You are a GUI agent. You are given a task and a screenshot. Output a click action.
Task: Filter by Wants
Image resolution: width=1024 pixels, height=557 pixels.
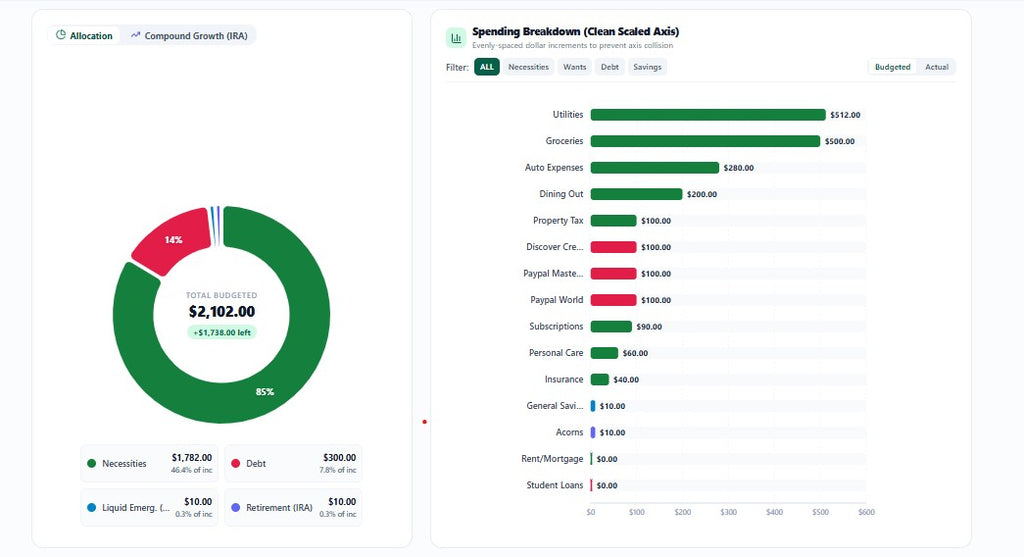(x=575, y=67)
